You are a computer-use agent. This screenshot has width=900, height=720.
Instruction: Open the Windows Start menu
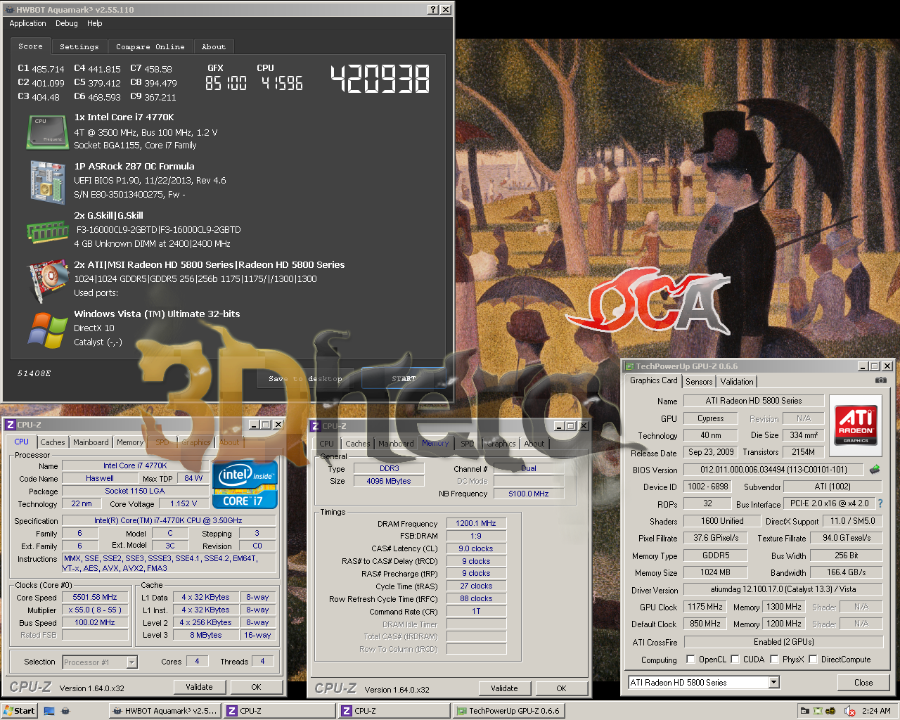coord(18,711)
